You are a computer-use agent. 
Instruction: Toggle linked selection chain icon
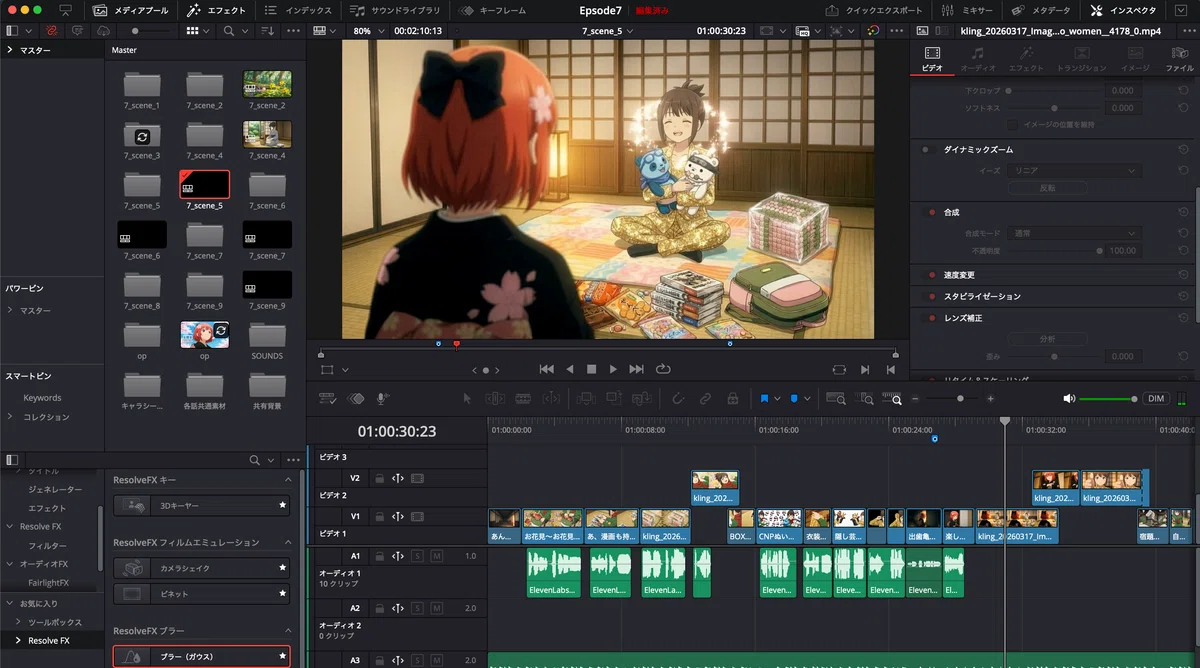[706, 398]
